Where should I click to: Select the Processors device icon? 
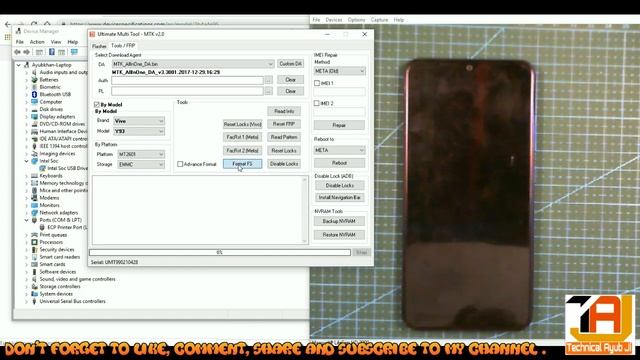35,242
